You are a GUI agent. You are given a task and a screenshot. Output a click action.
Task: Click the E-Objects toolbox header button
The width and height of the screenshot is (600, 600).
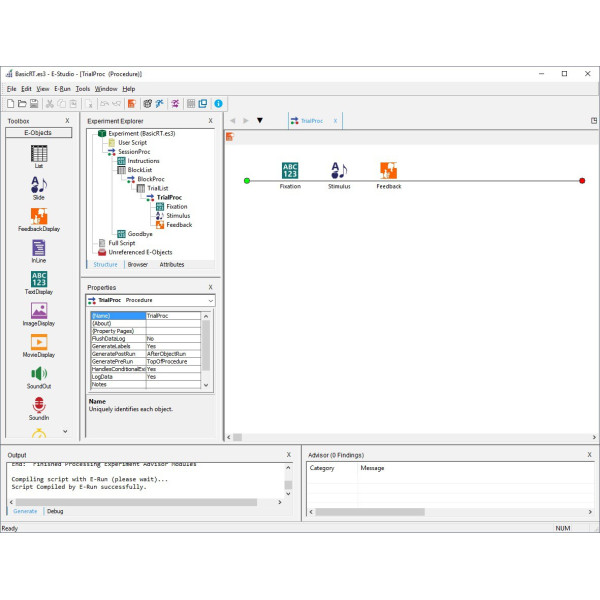click(x=39, y=133)
